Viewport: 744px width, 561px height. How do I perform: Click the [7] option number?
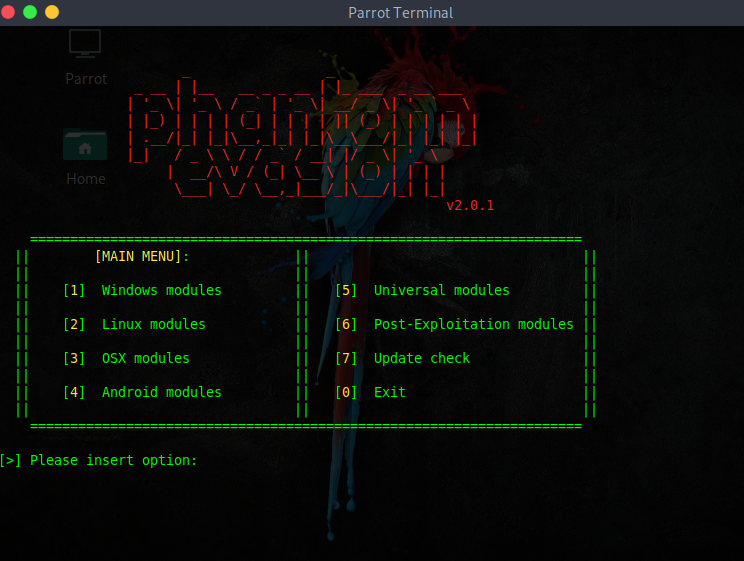[x=345, y=358]
